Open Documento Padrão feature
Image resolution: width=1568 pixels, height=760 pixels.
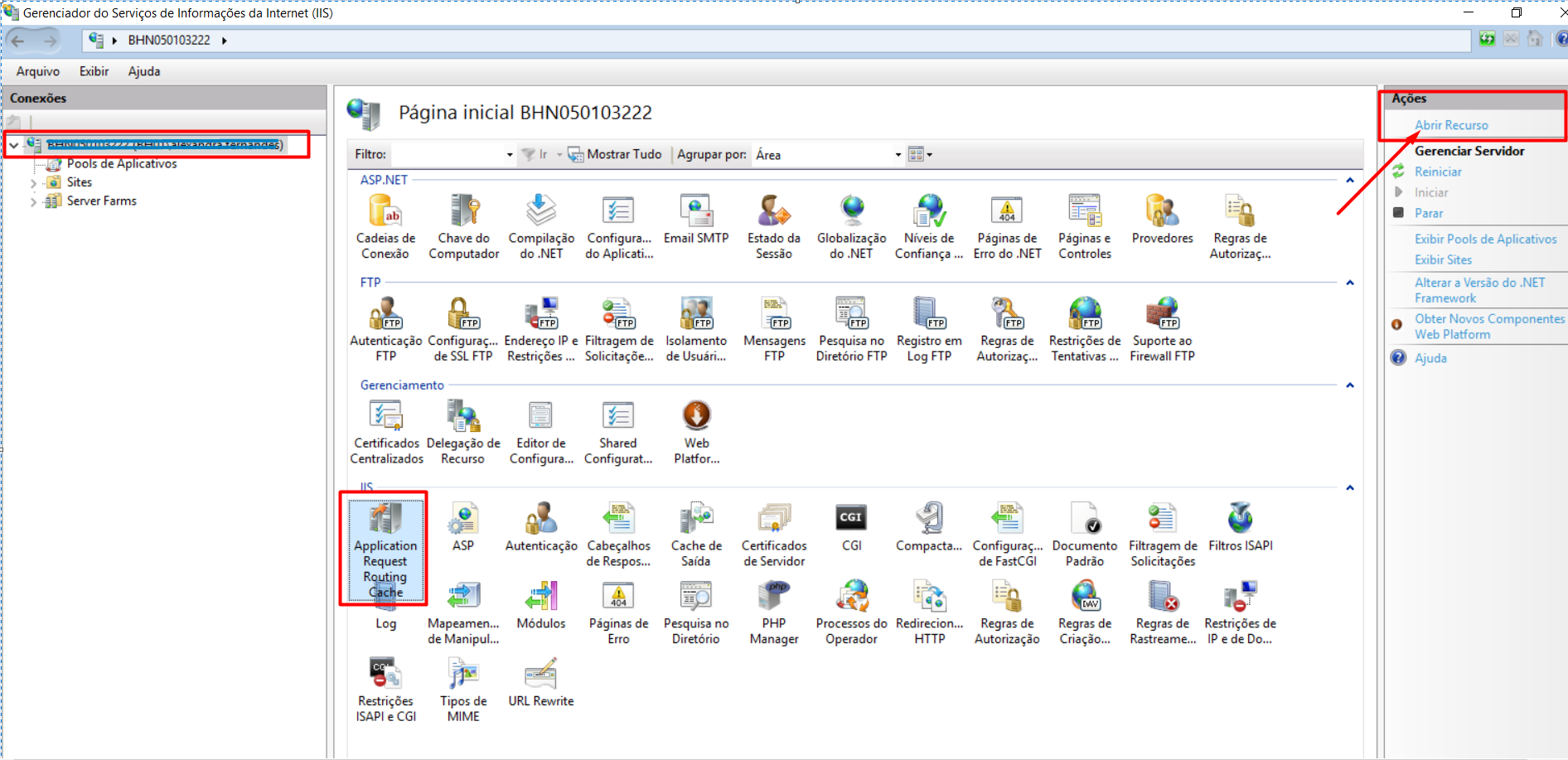coord(1085,535)
